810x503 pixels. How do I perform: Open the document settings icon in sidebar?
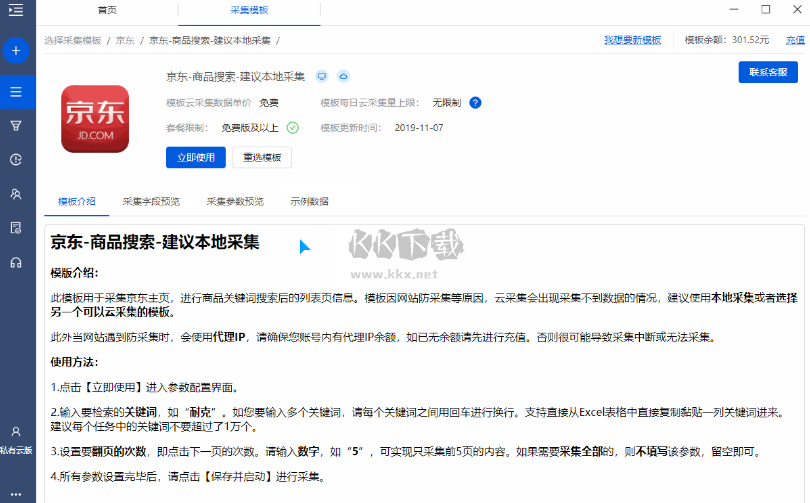[x=16, y=228]
